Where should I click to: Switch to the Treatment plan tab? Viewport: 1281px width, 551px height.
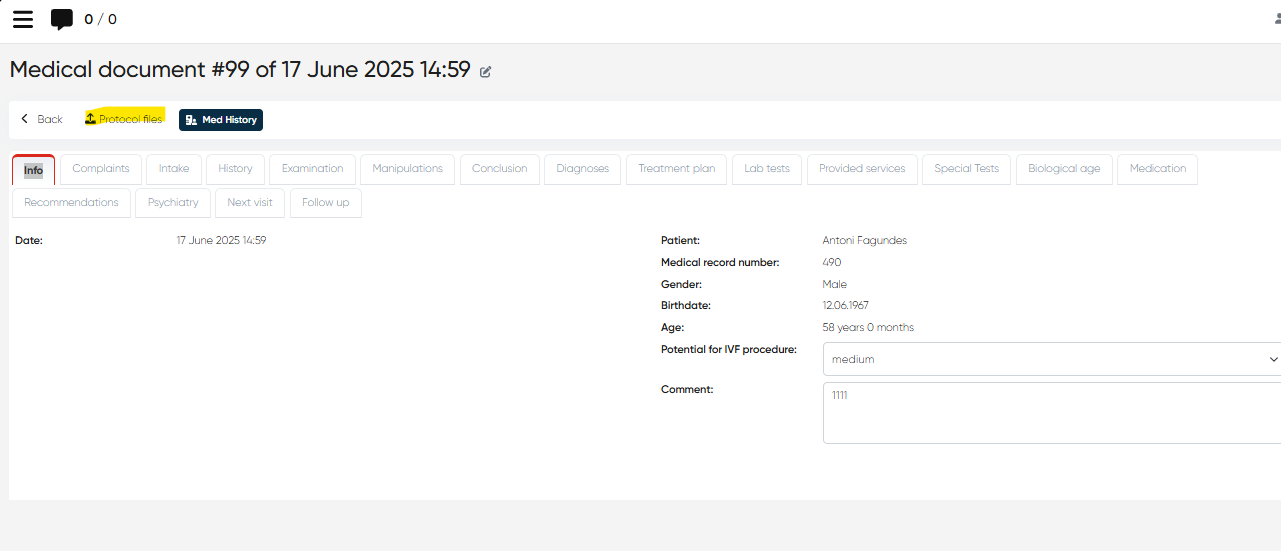pyautogui.click(x=676, y=169)
